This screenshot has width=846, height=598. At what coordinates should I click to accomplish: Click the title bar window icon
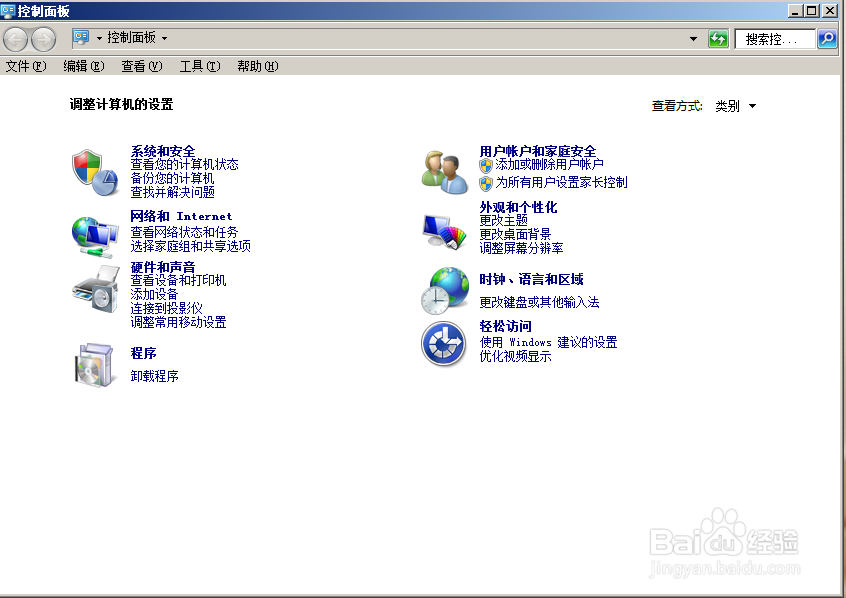coord(8,10)
